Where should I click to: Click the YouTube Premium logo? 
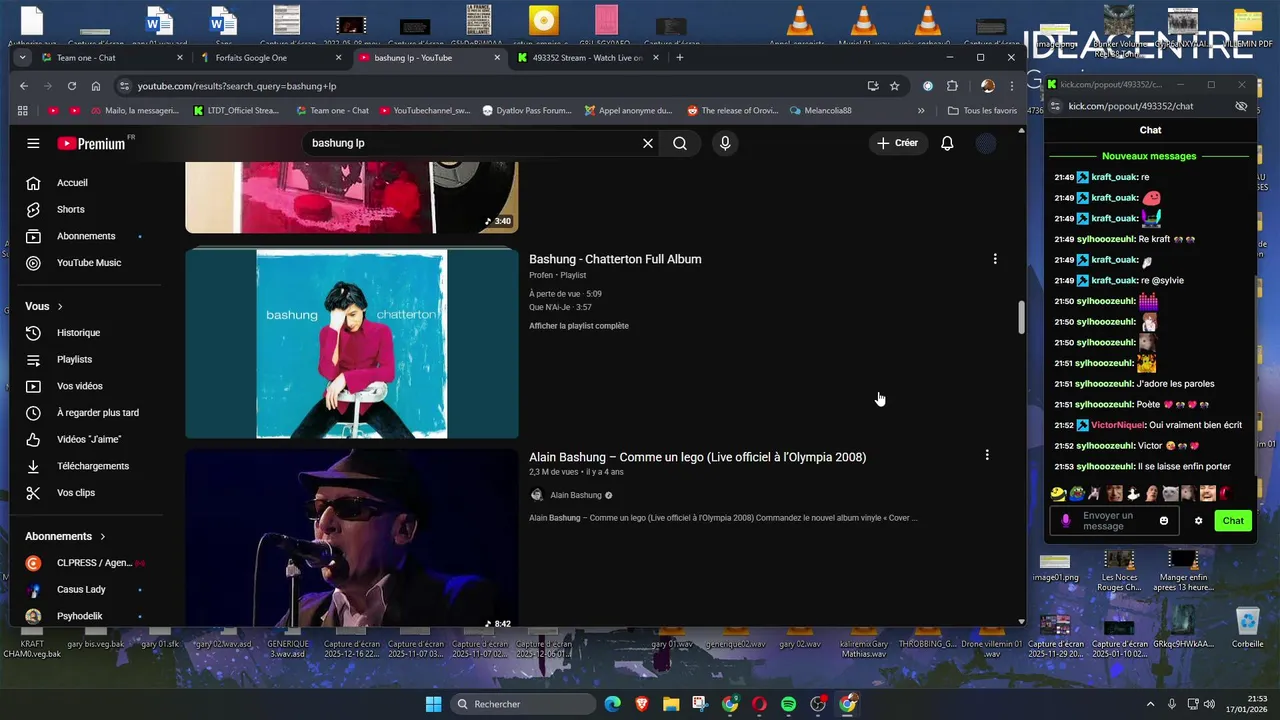[91, 143]
